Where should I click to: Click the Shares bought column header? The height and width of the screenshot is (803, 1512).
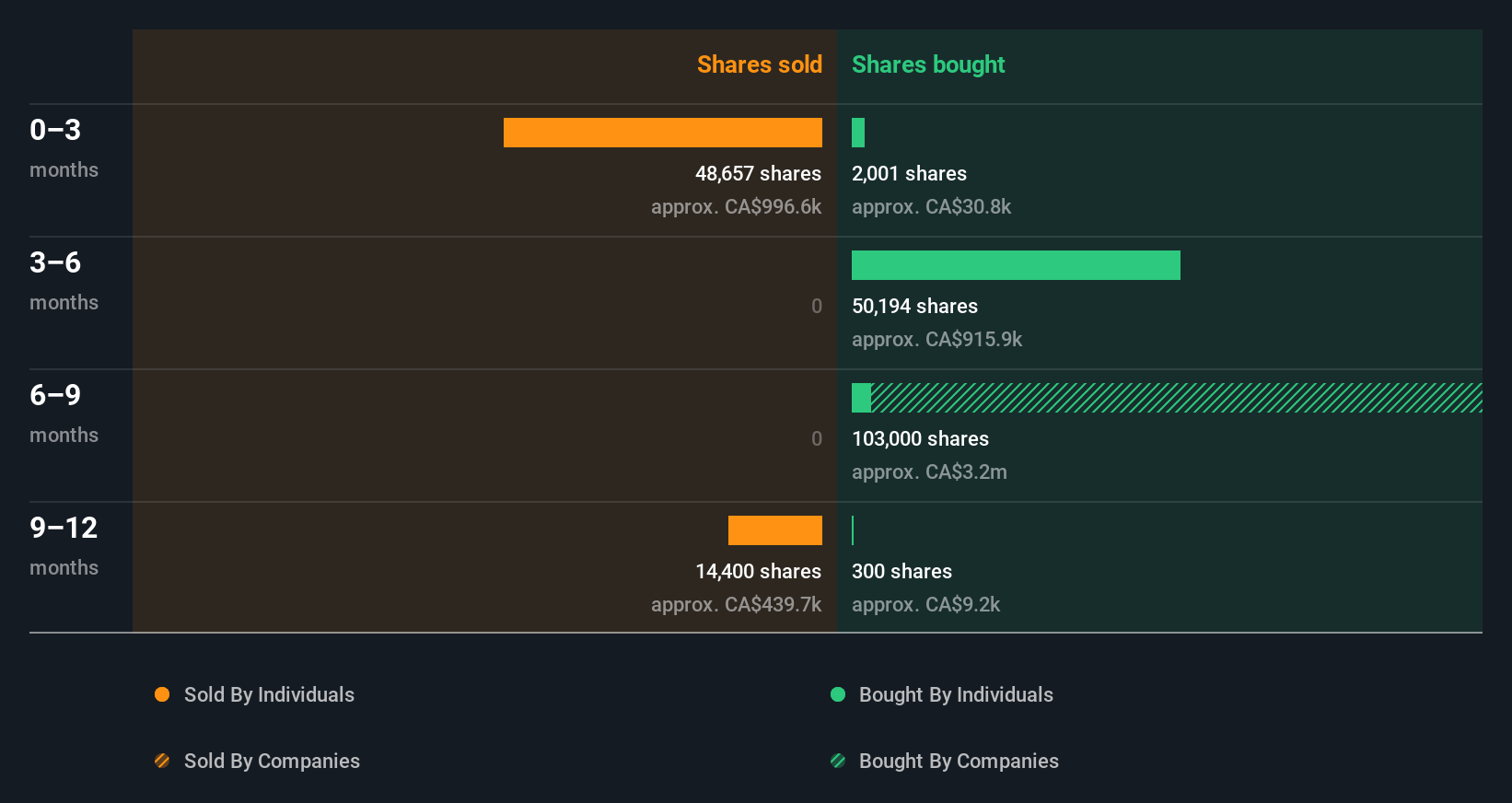click(928, 64)
